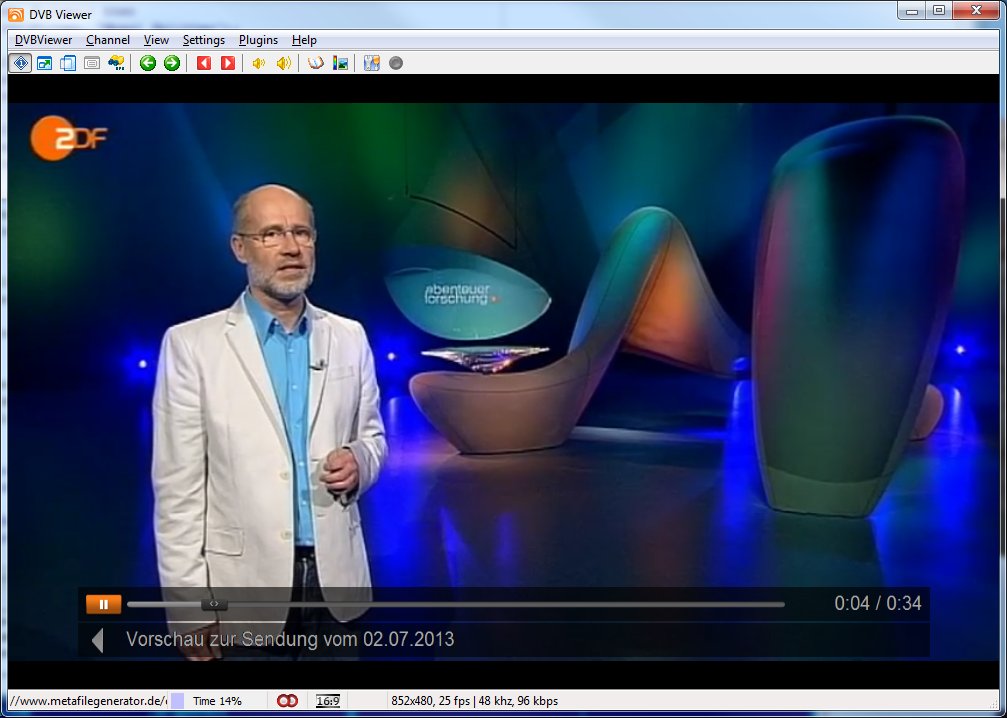
Task: Click the tools settings toolbar icon
Action: tap(372, 63)
